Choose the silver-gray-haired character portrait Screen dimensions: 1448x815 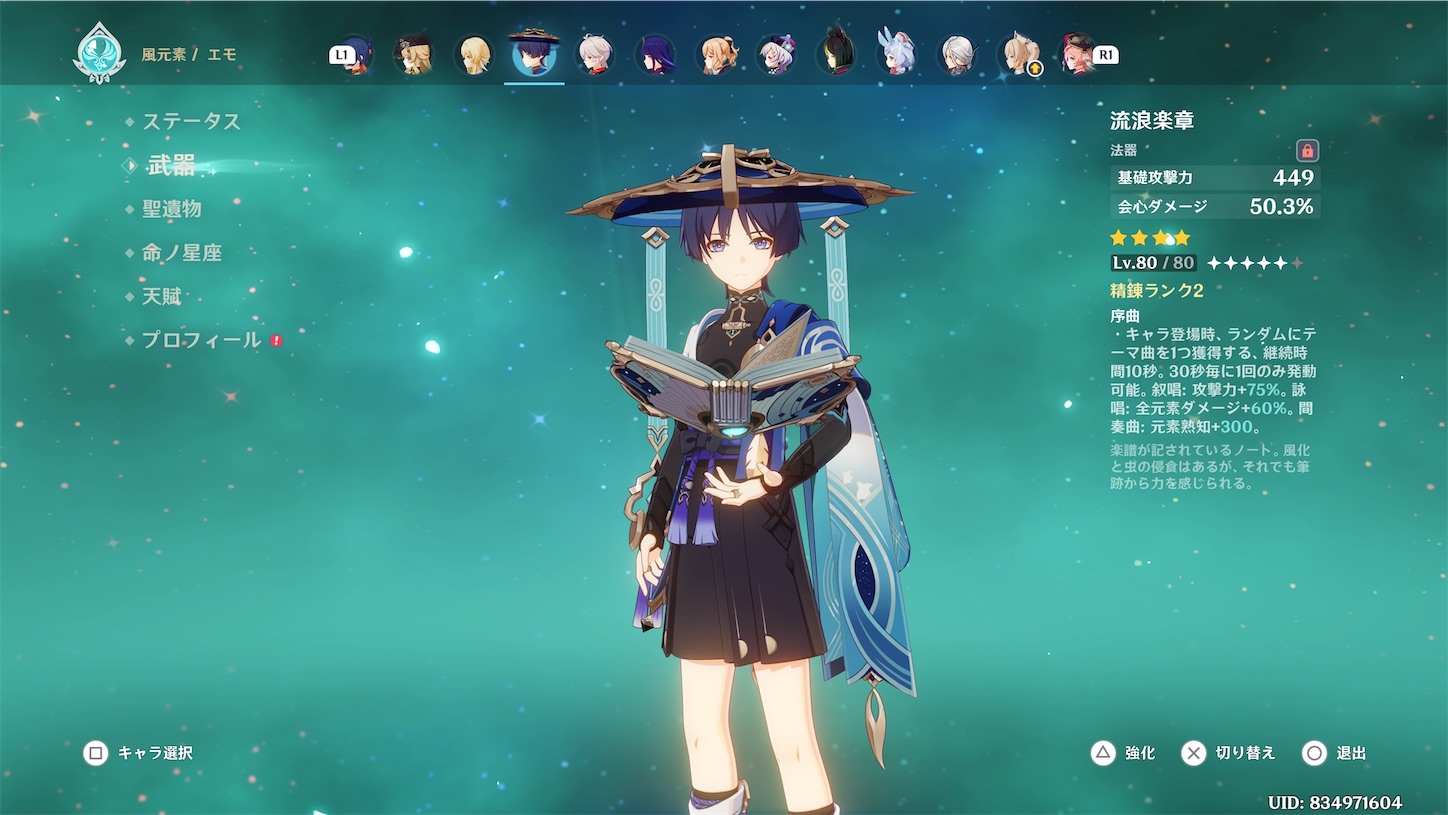click(957, 55)
